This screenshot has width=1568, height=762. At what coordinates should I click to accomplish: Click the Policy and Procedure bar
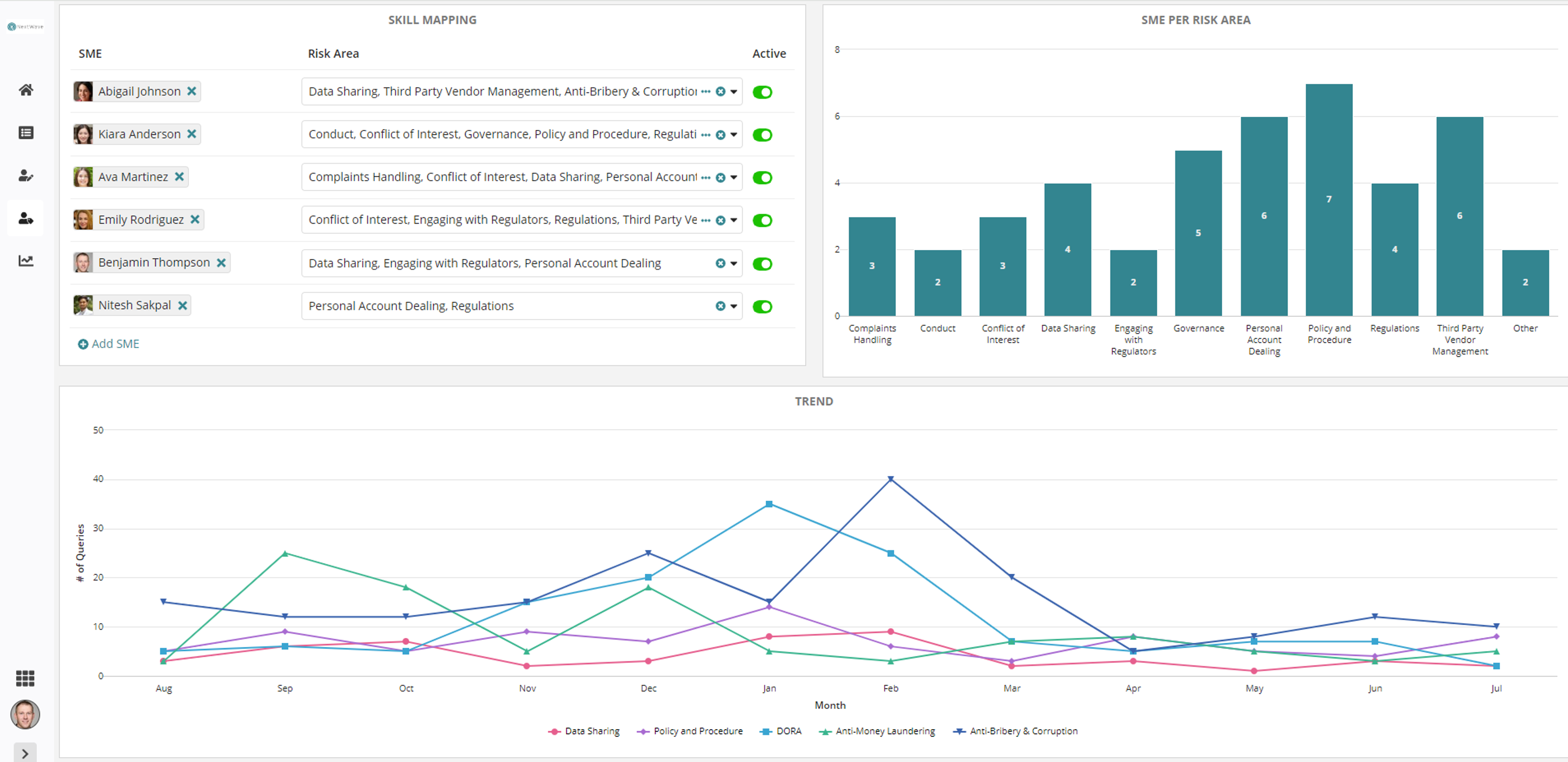1329,200
